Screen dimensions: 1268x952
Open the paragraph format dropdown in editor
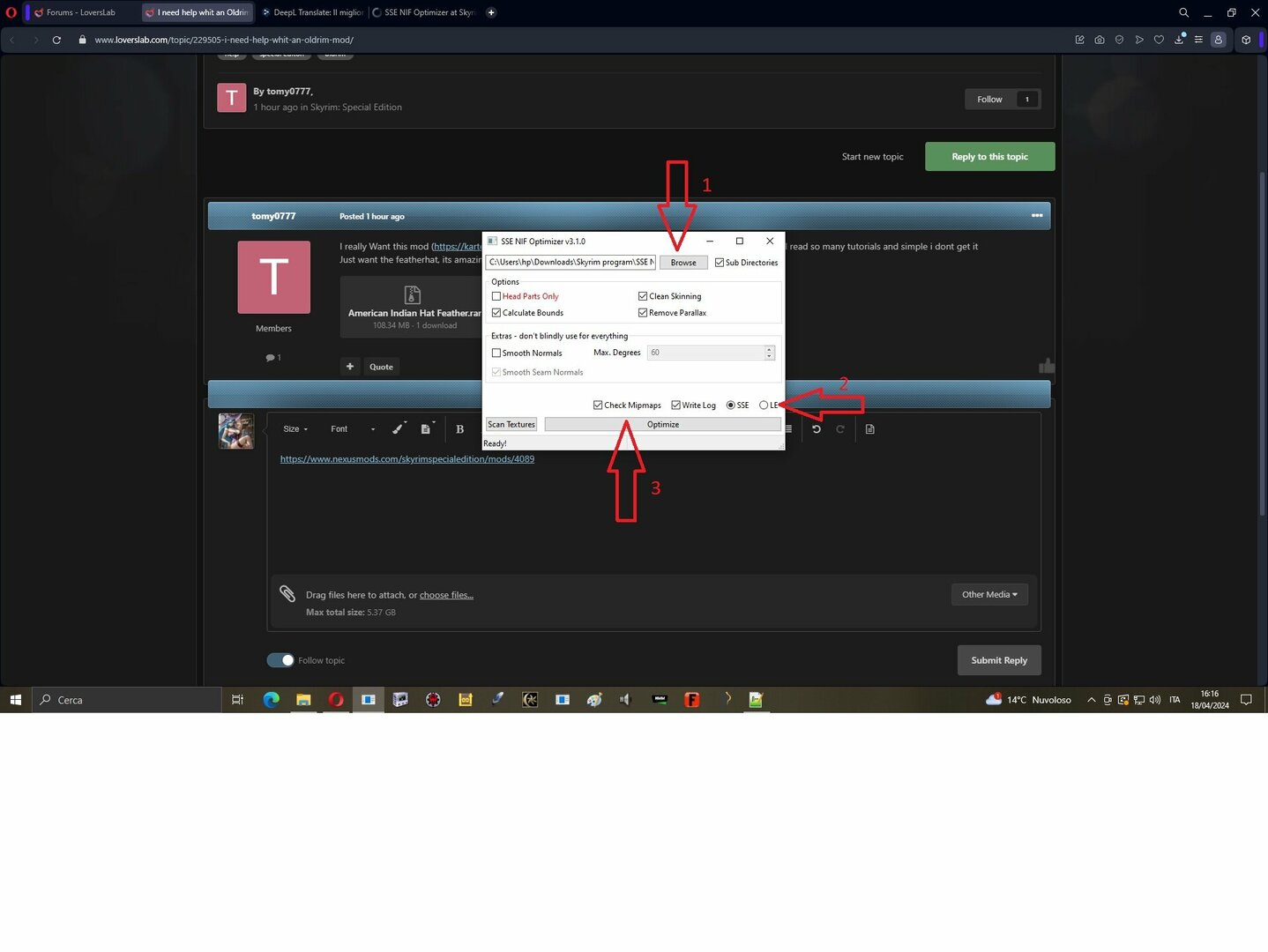(x=427, y=428)
